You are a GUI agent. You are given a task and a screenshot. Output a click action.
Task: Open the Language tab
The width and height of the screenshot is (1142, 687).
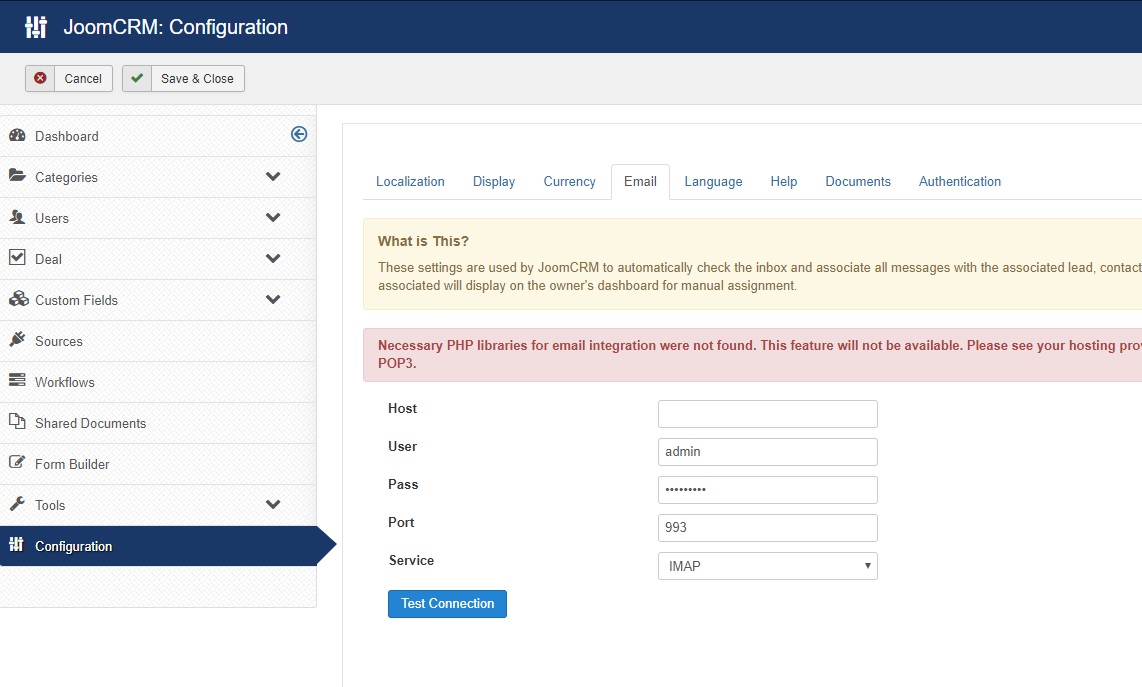[713, 181]
